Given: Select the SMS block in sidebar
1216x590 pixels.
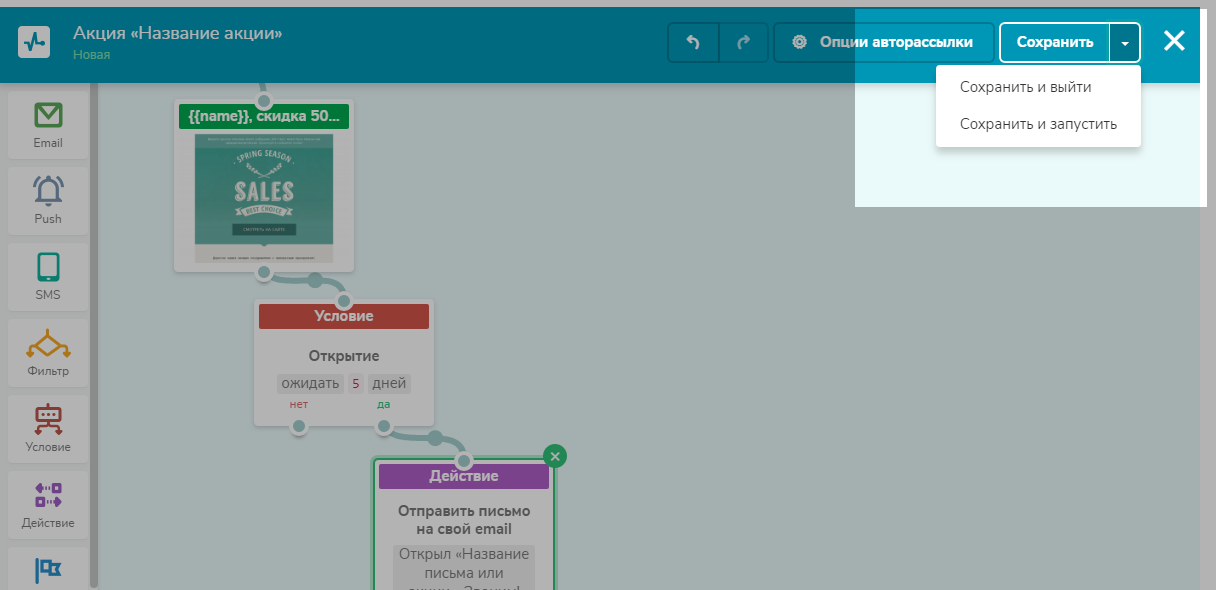Looking at the screenshot, I should [x=48, y=277].
